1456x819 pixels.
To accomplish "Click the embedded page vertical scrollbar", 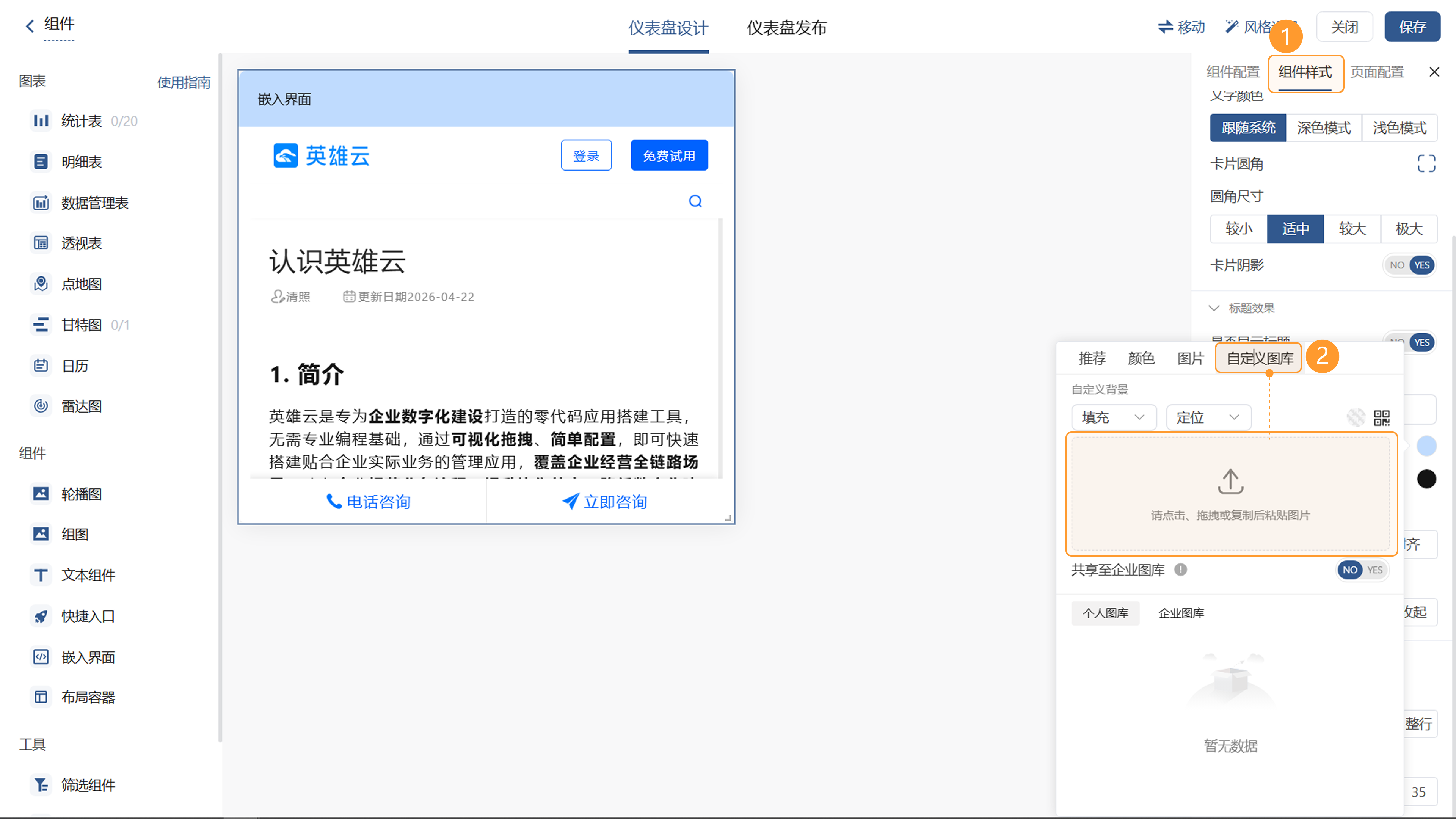I will (720, 348).
